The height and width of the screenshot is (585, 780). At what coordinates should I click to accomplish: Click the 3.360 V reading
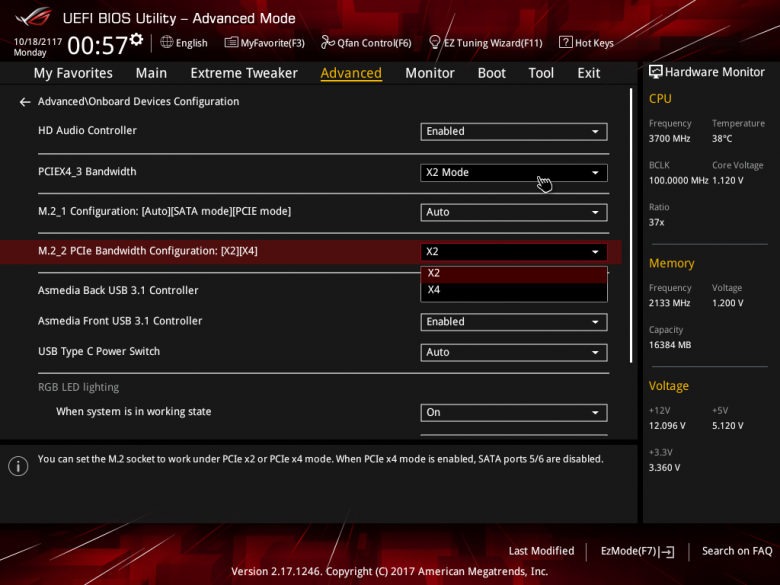click(x=664, y=468)
